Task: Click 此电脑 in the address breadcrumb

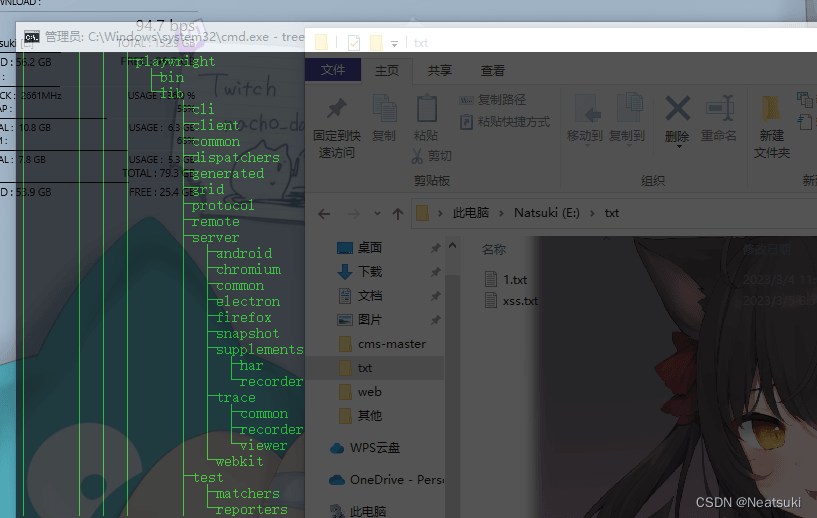Action: click(471, 213)
